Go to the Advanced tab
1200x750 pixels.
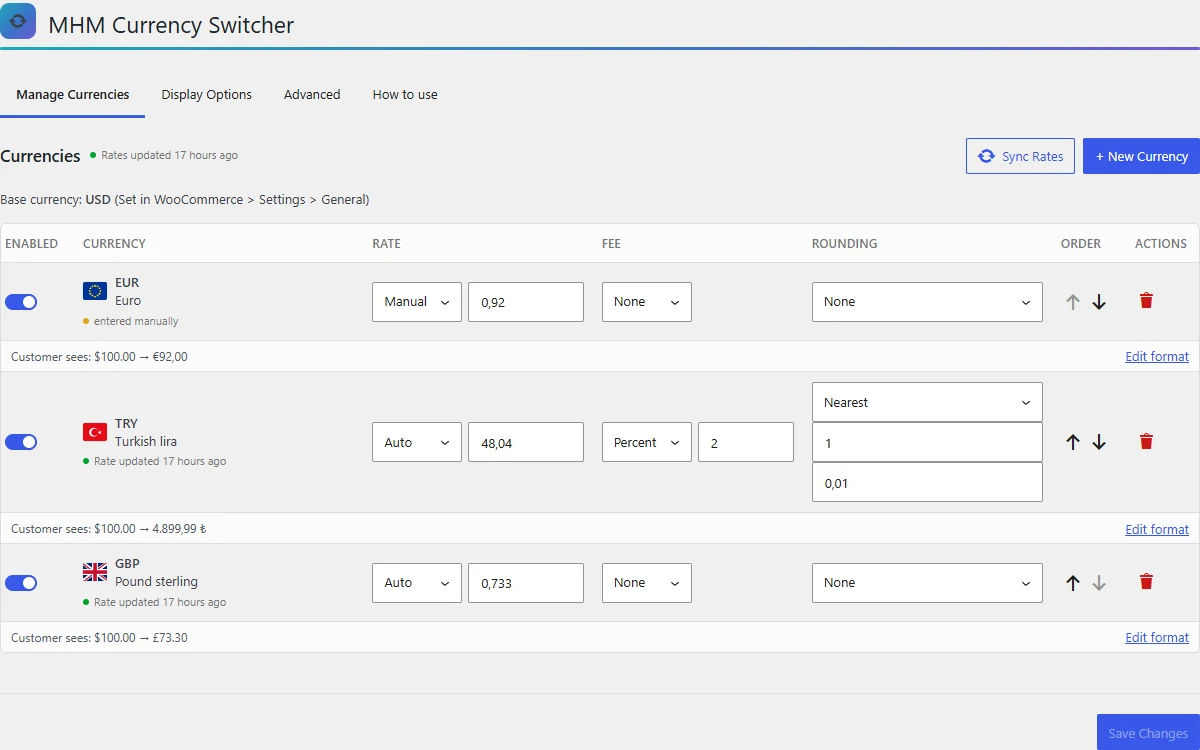(x=312, y=95)
